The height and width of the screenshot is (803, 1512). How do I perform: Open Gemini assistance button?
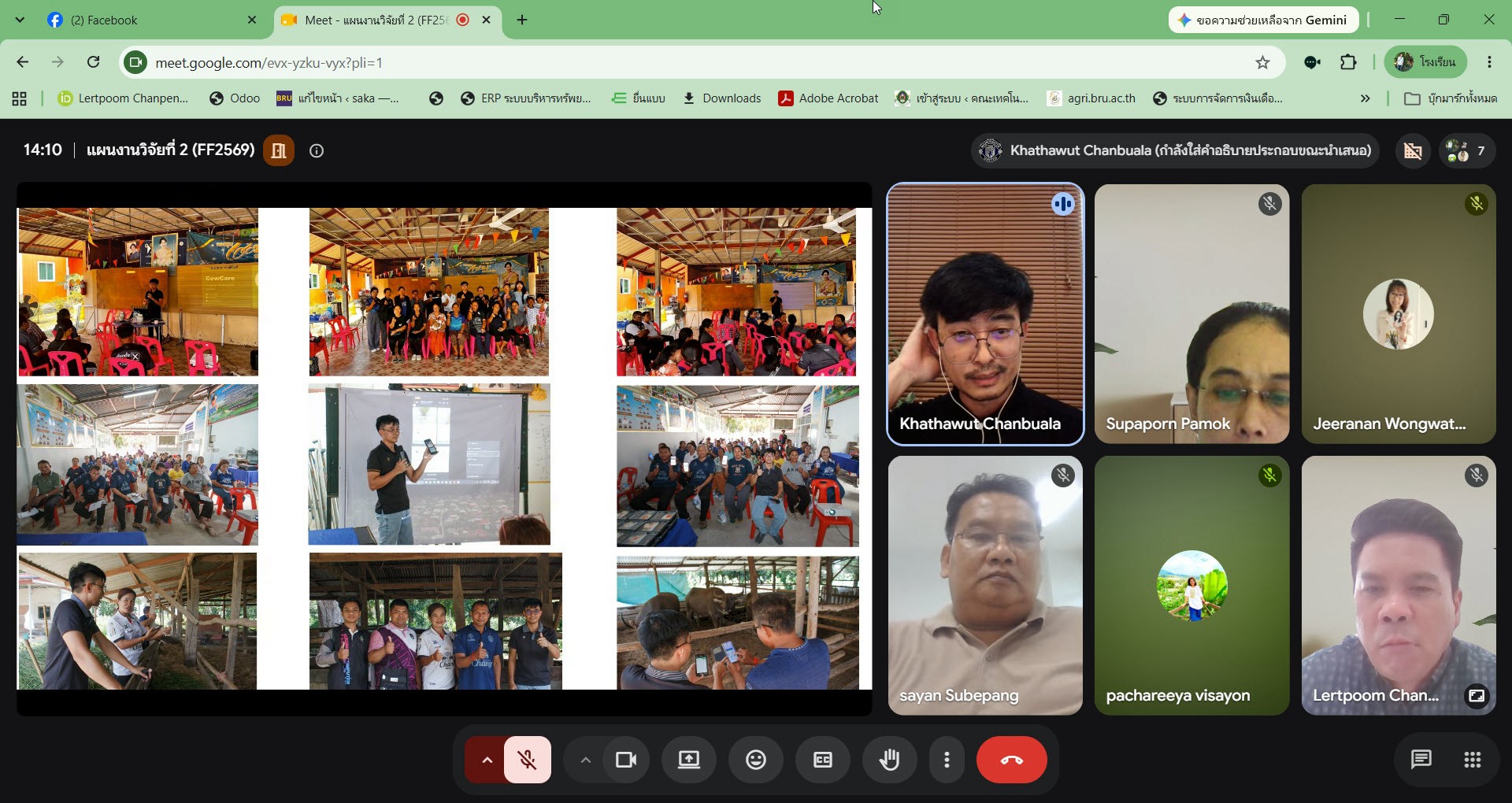click(x=1263, y=20)
